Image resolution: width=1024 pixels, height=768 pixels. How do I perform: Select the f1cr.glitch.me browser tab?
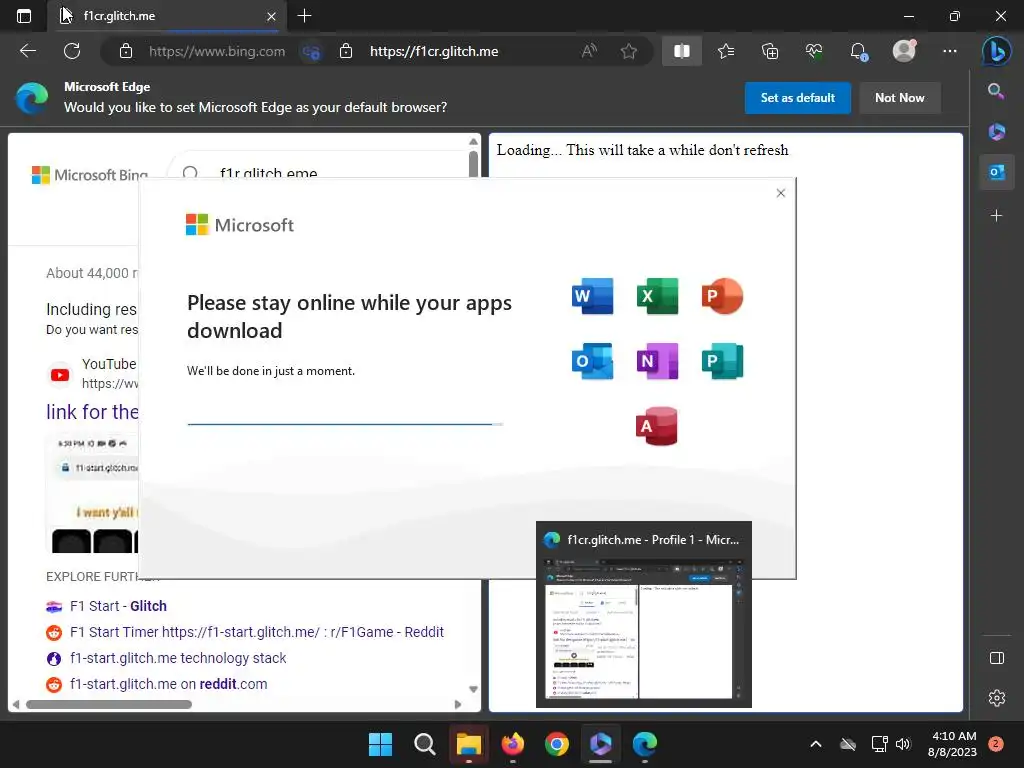click(x=167, y=16)
